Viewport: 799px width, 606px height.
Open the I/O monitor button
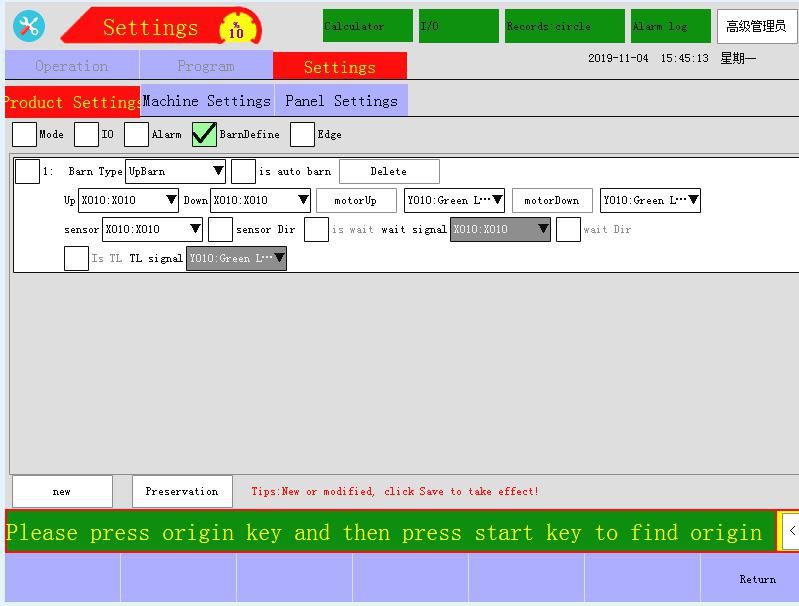pos(458,26)
